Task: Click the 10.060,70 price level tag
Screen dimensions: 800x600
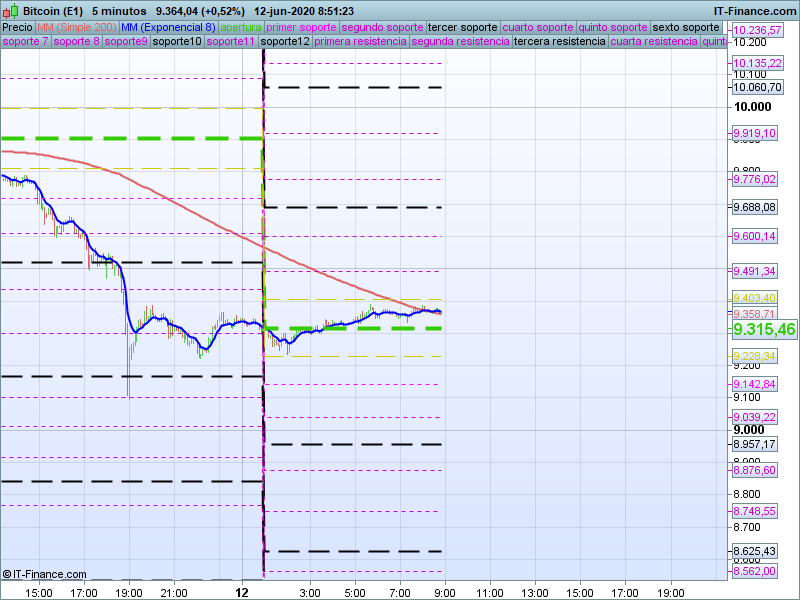Action: (x=756, y=88)
